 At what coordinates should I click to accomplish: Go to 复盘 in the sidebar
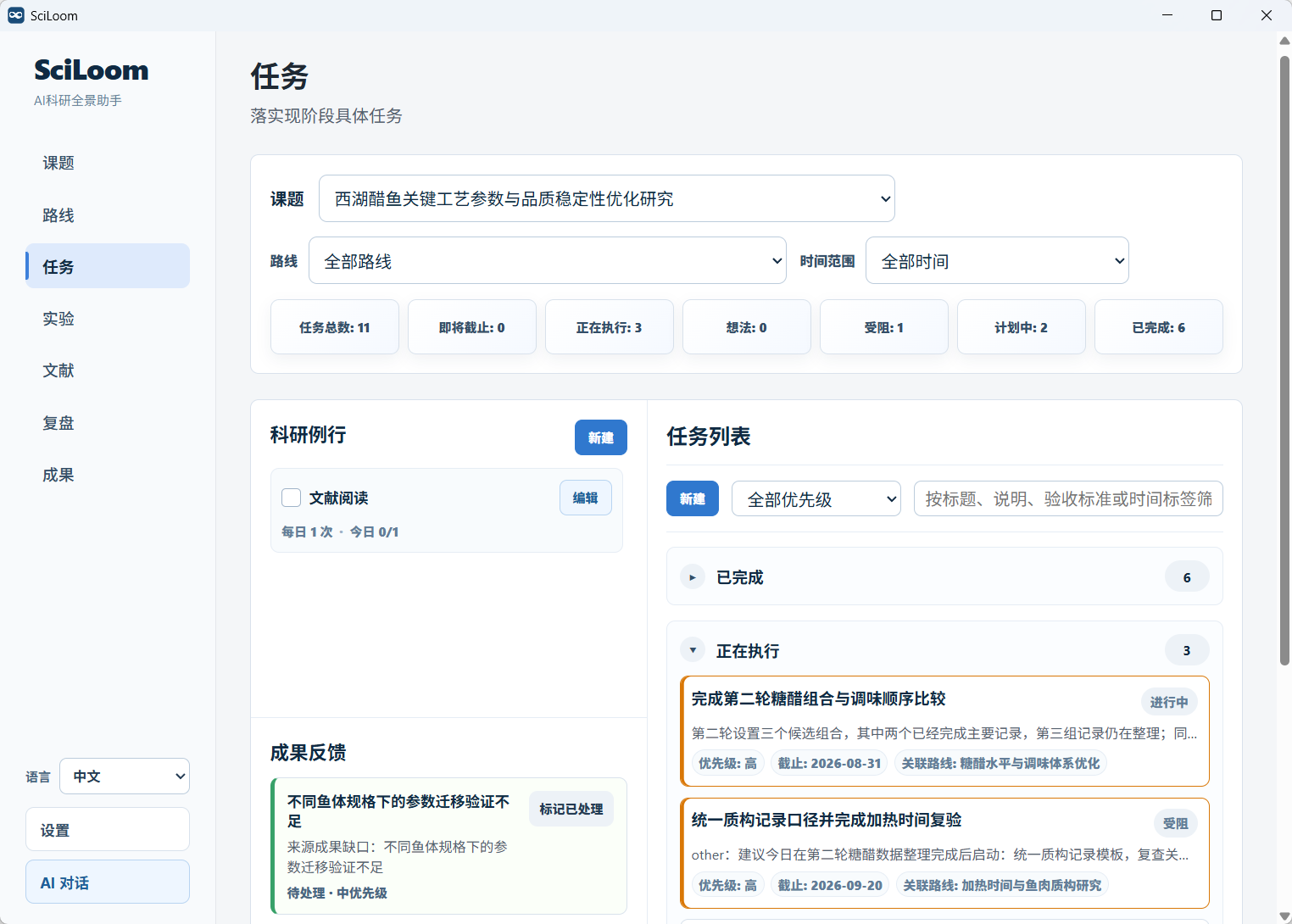108,422
